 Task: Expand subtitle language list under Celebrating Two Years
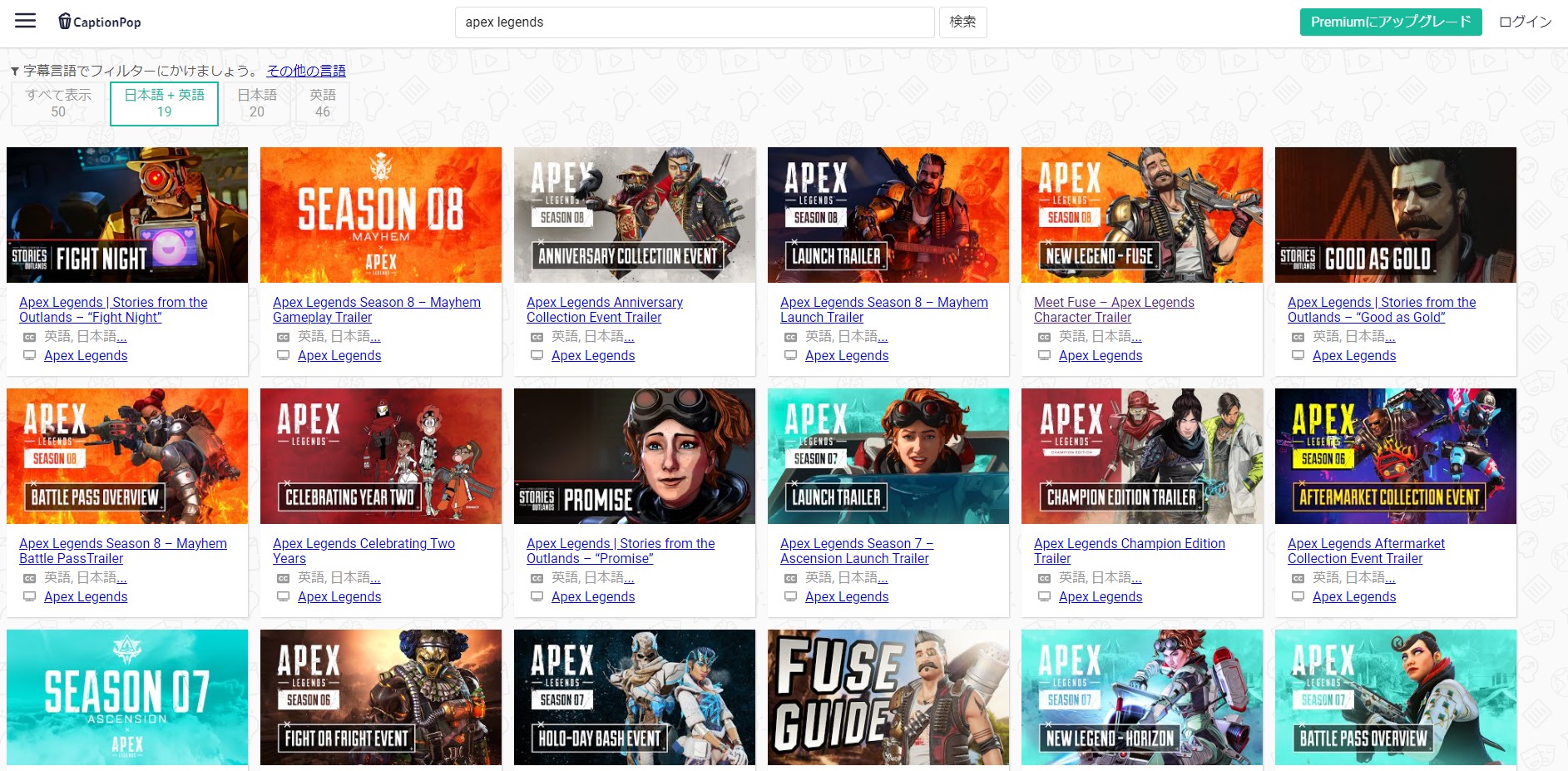375,578
